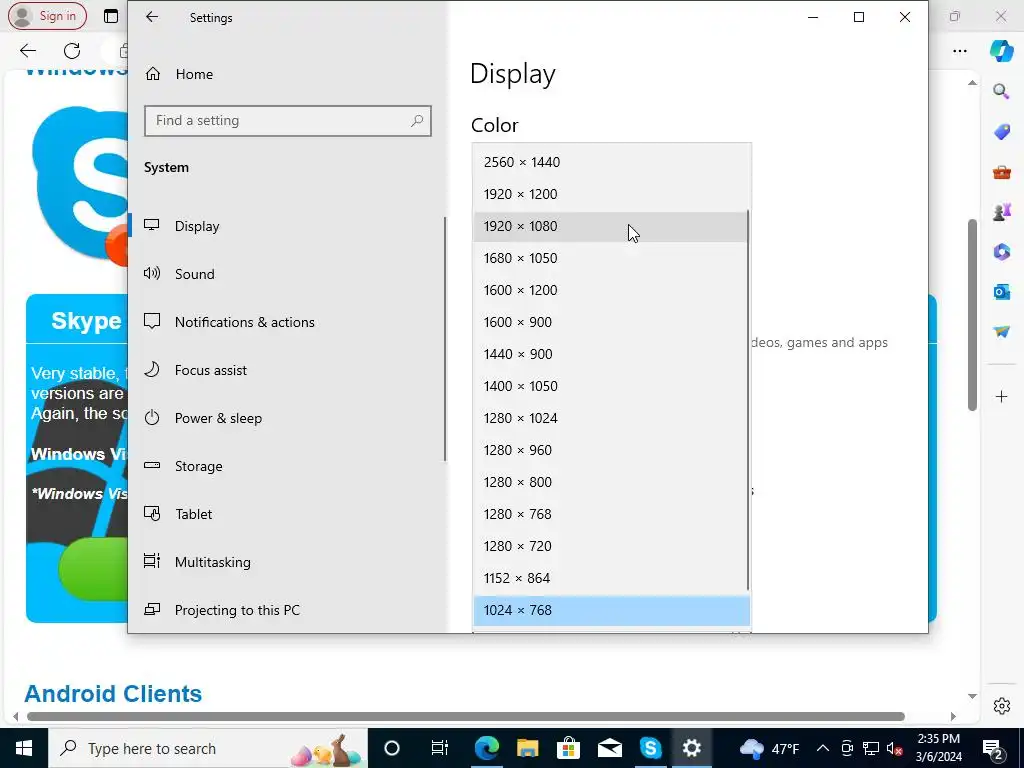Open Shopping tag in Edge sidebar
This screenshot has width=1024, height=768.
tap(1001, 132)
